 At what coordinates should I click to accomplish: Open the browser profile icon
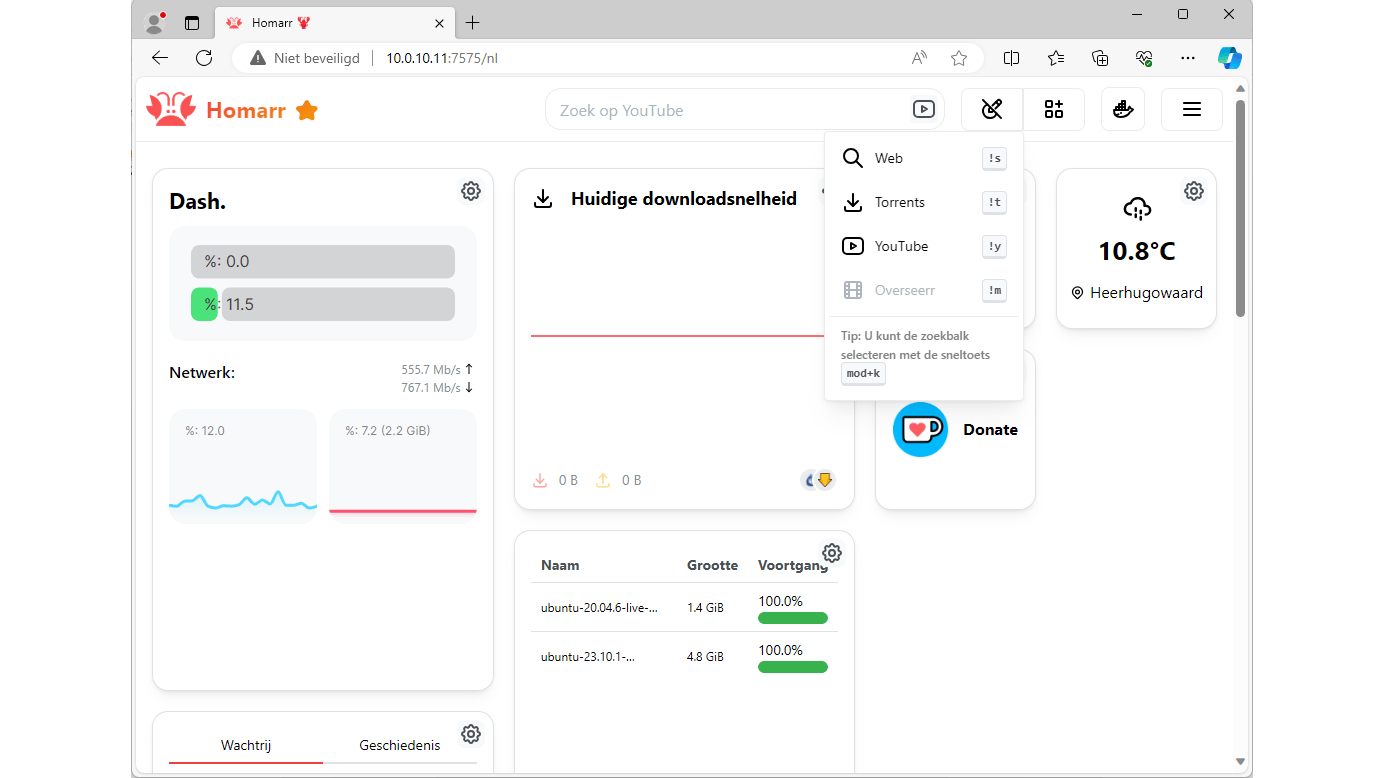(154, 22)
